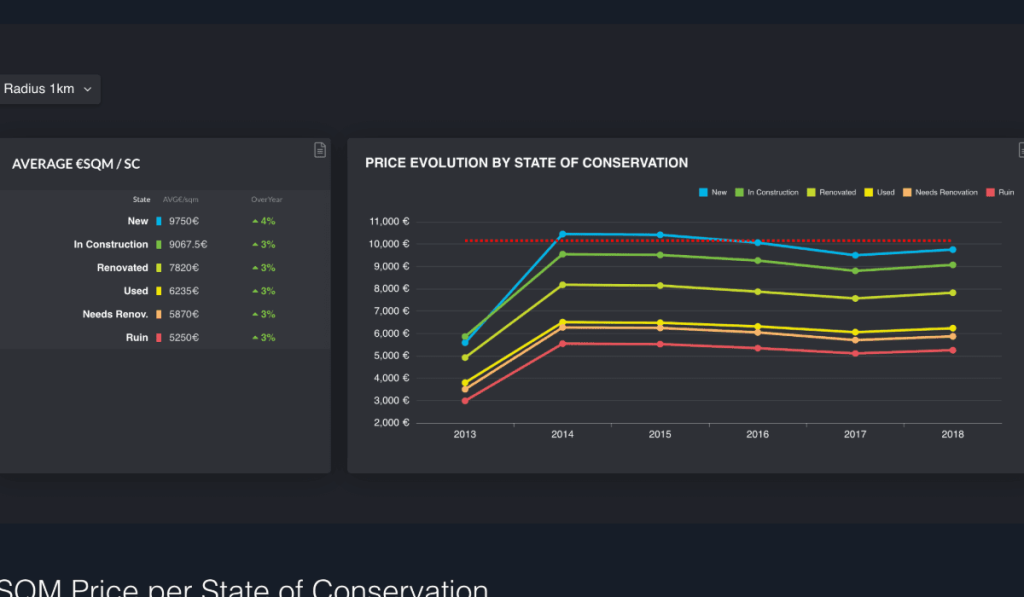Click the blue New data point at 2014
Screen dimensions: 1024x597
[x=562, y=234]
